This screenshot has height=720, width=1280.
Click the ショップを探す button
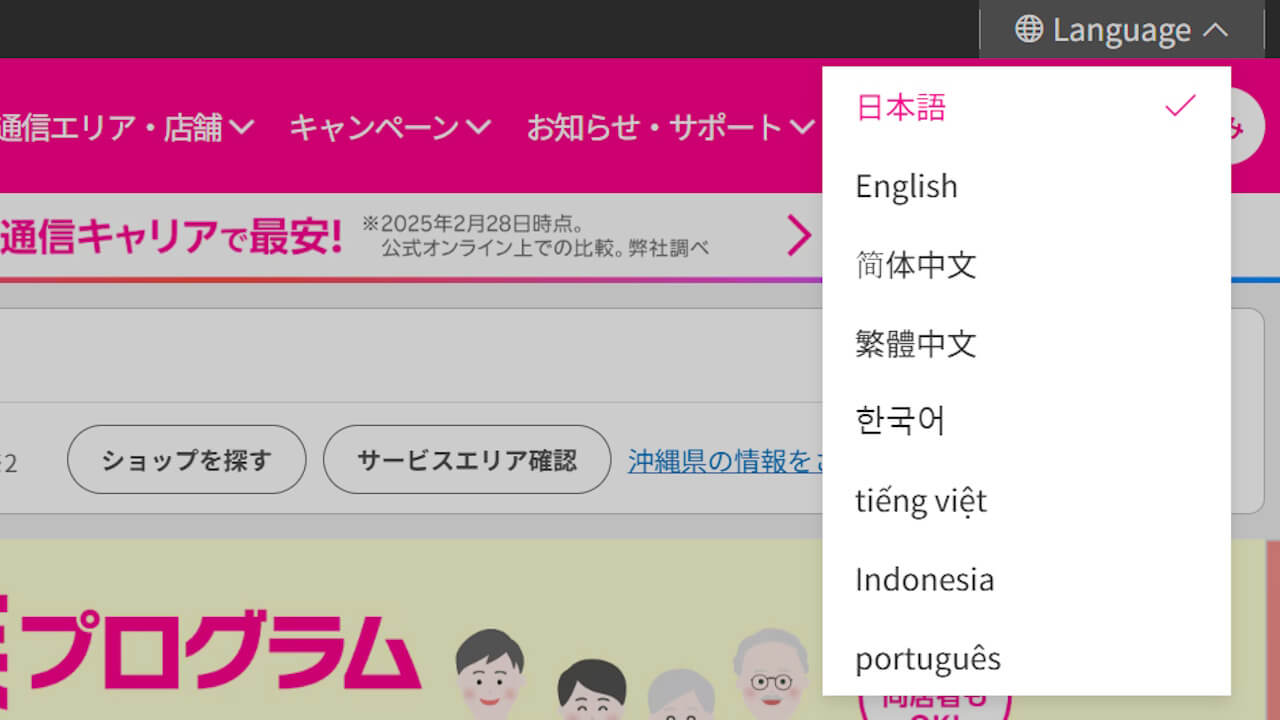point(187,460)
